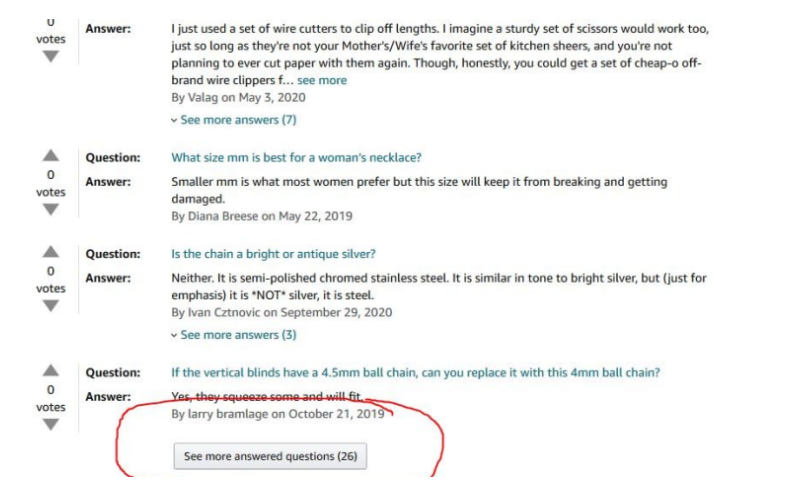The width and height of the screenshot is (786, 499).
Task: Upvote the vertical blinds ball chain question
Action: pyautogui.click(x=50, y=371)
